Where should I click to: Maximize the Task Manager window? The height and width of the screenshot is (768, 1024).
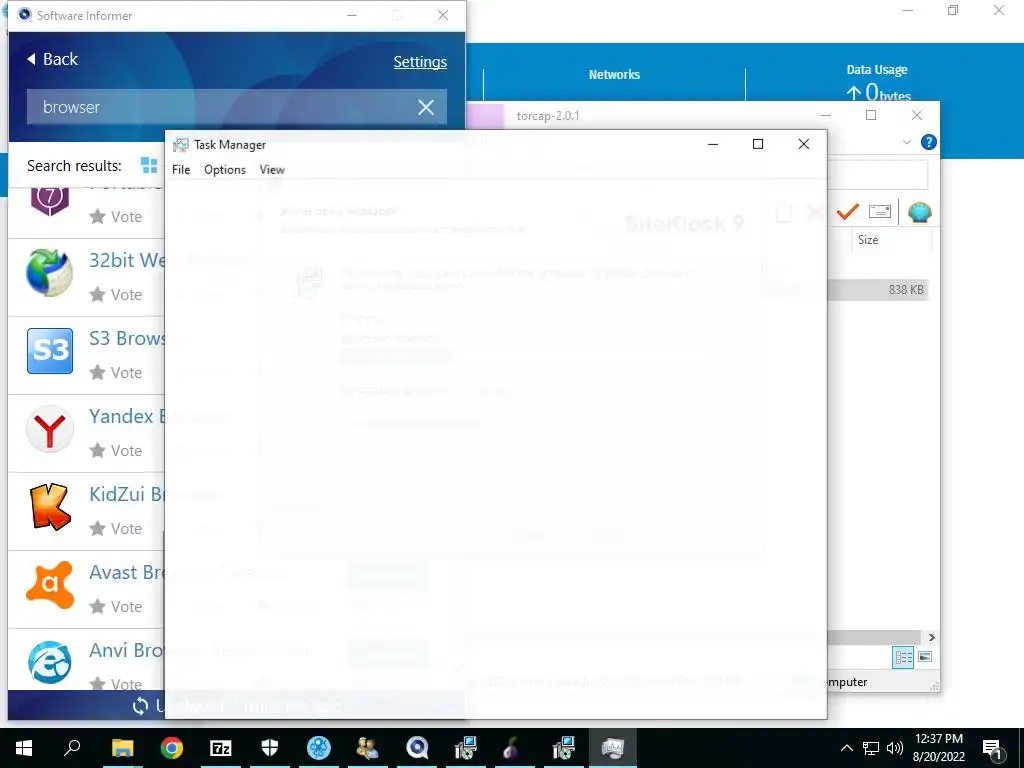click(x=758, y=144)
